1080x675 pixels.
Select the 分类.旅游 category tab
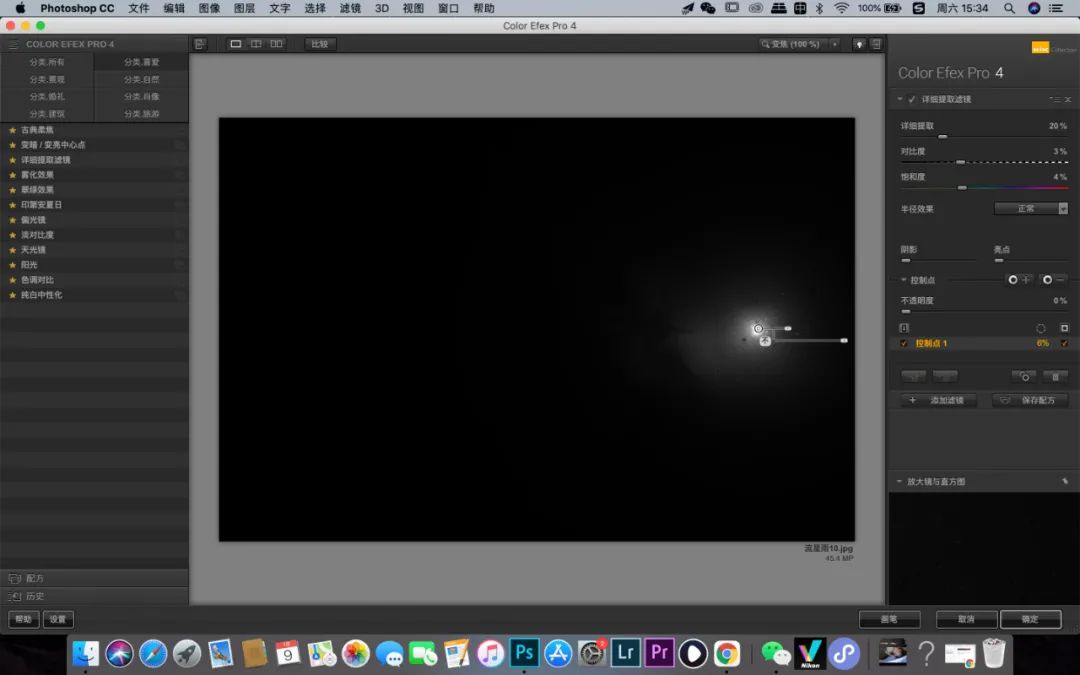pos(141,114)
